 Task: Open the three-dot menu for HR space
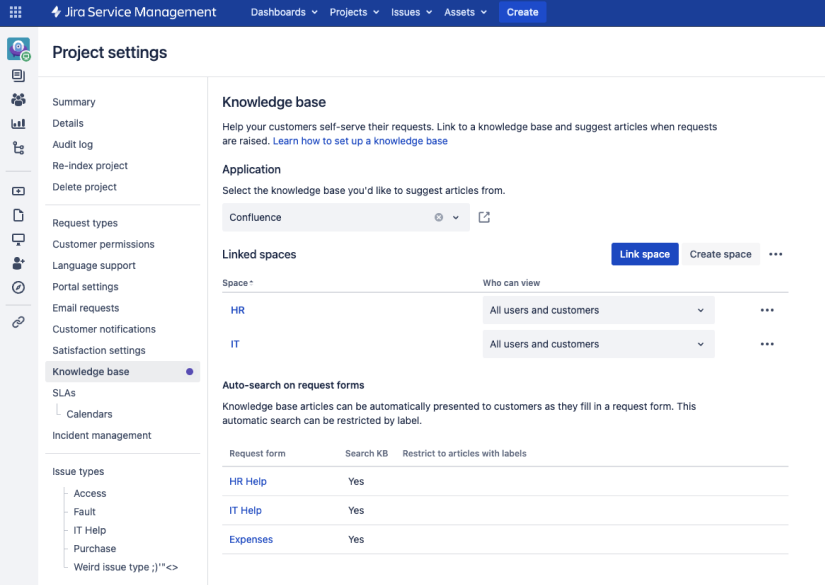click(767, 310)
